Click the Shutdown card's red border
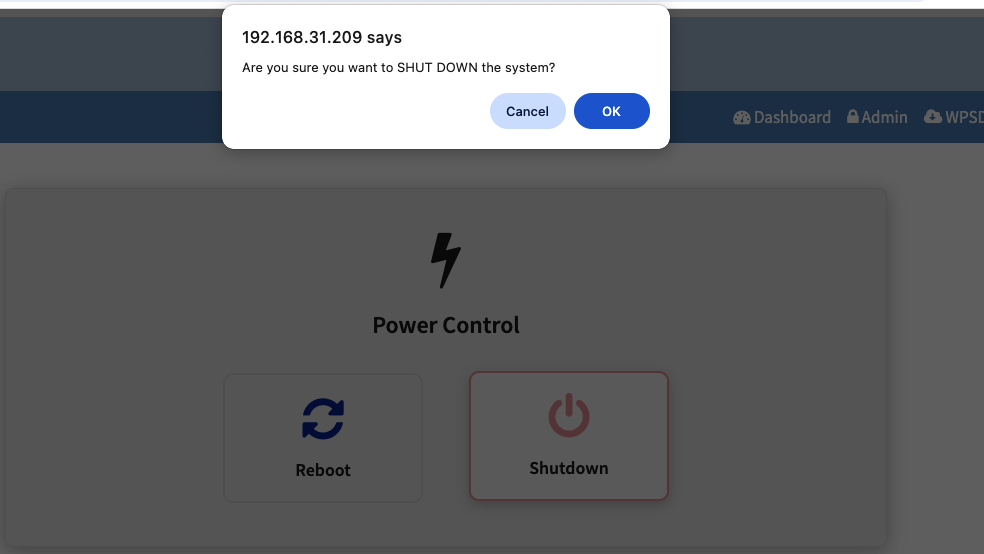The height and width of the screenshot is (554, 984). click(471, 435)
